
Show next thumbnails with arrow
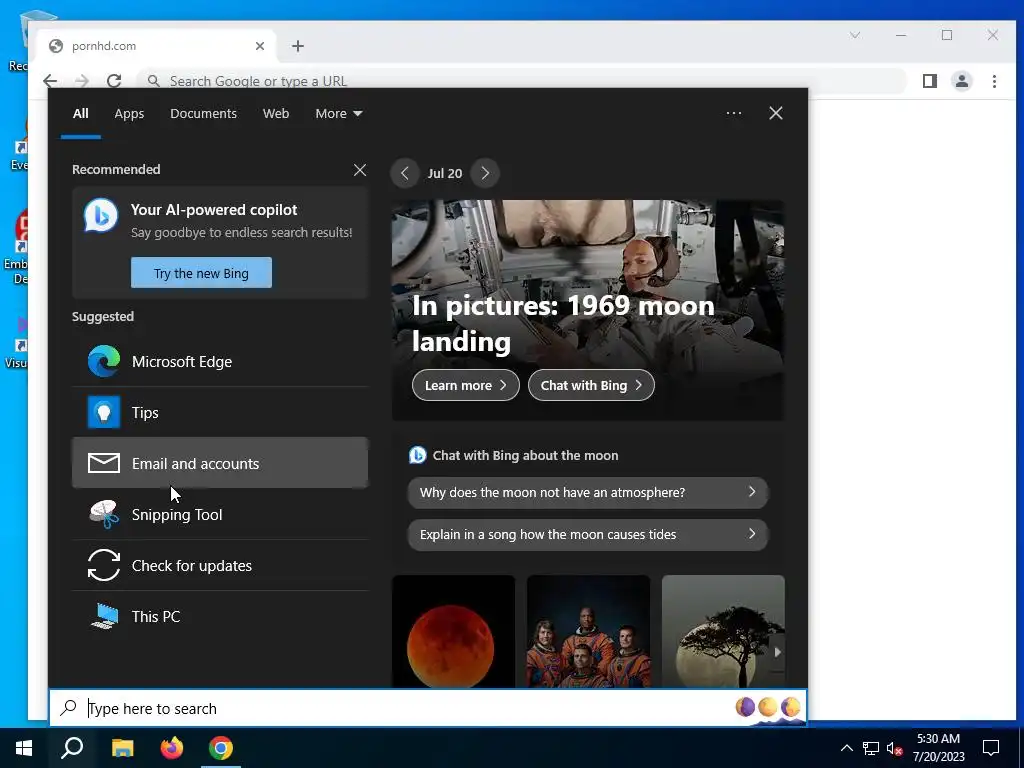click(776, 652)
